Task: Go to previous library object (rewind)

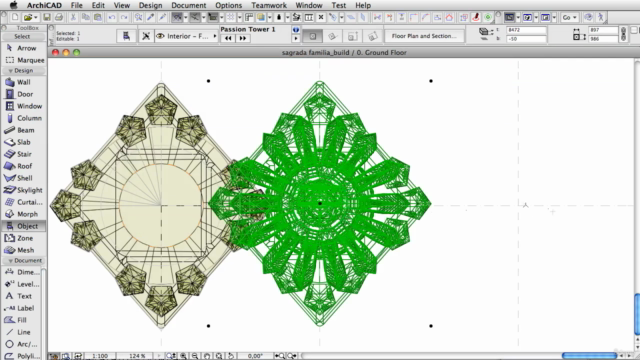Action: point(228,38)
